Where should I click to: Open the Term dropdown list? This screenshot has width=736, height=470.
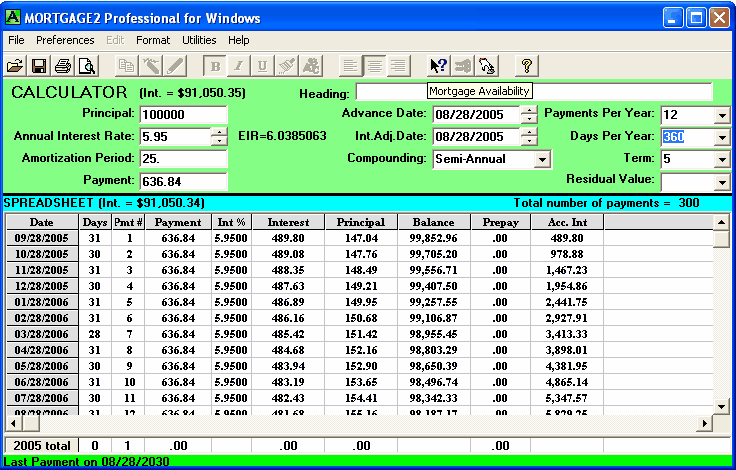[x=722, y=159]
